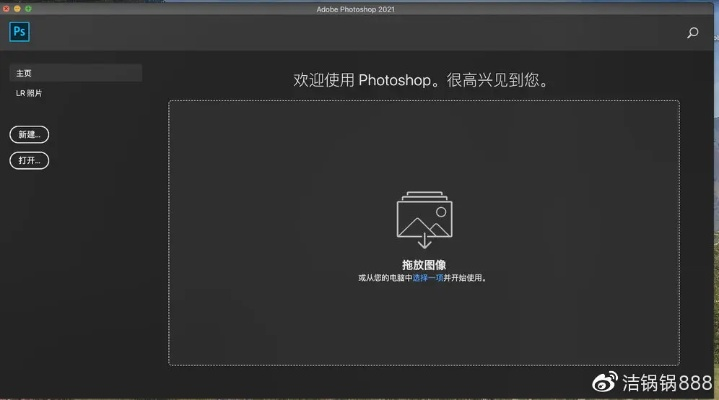Minimize the window with the yellow button

[17, 8]
